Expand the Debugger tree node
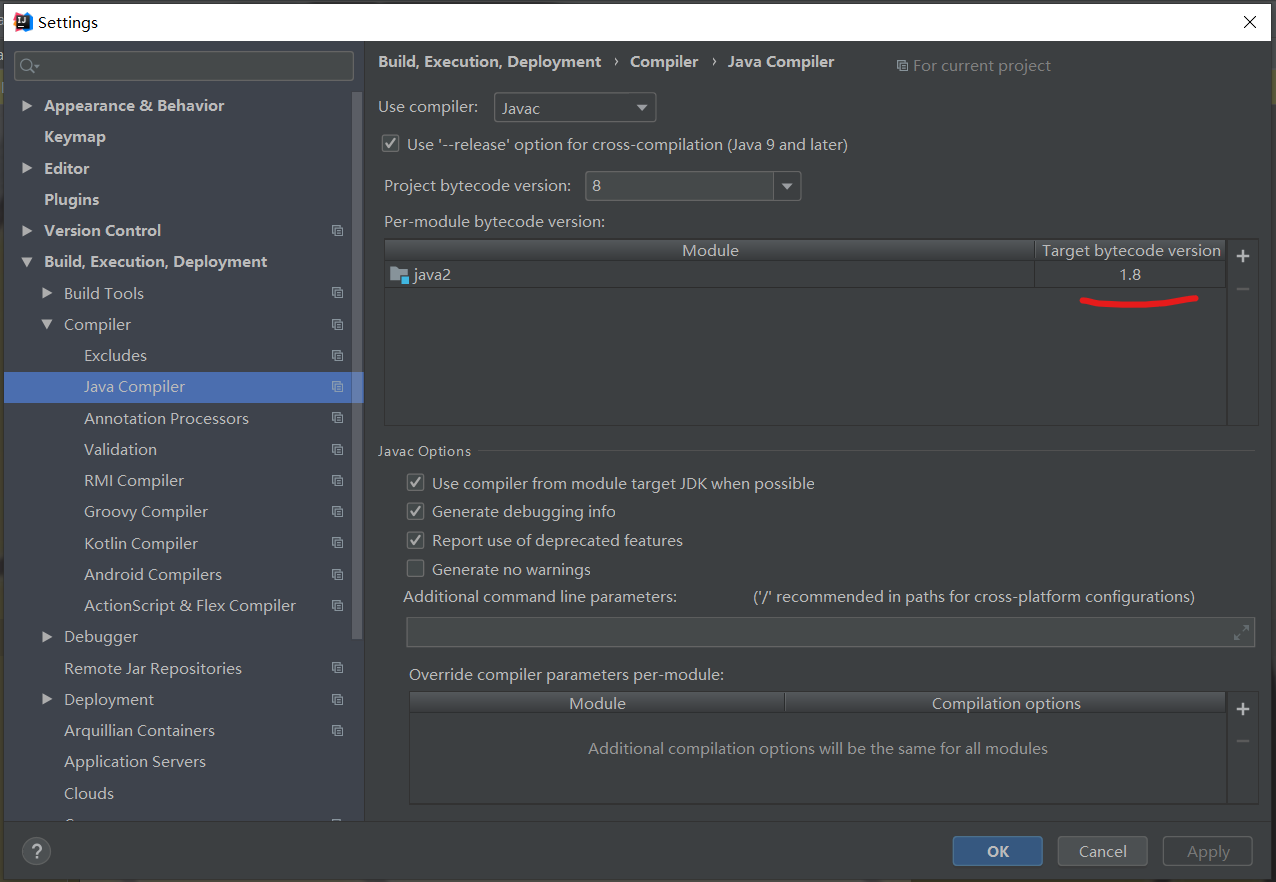The height and width of the screenshot is (882, 1276). 46,636
